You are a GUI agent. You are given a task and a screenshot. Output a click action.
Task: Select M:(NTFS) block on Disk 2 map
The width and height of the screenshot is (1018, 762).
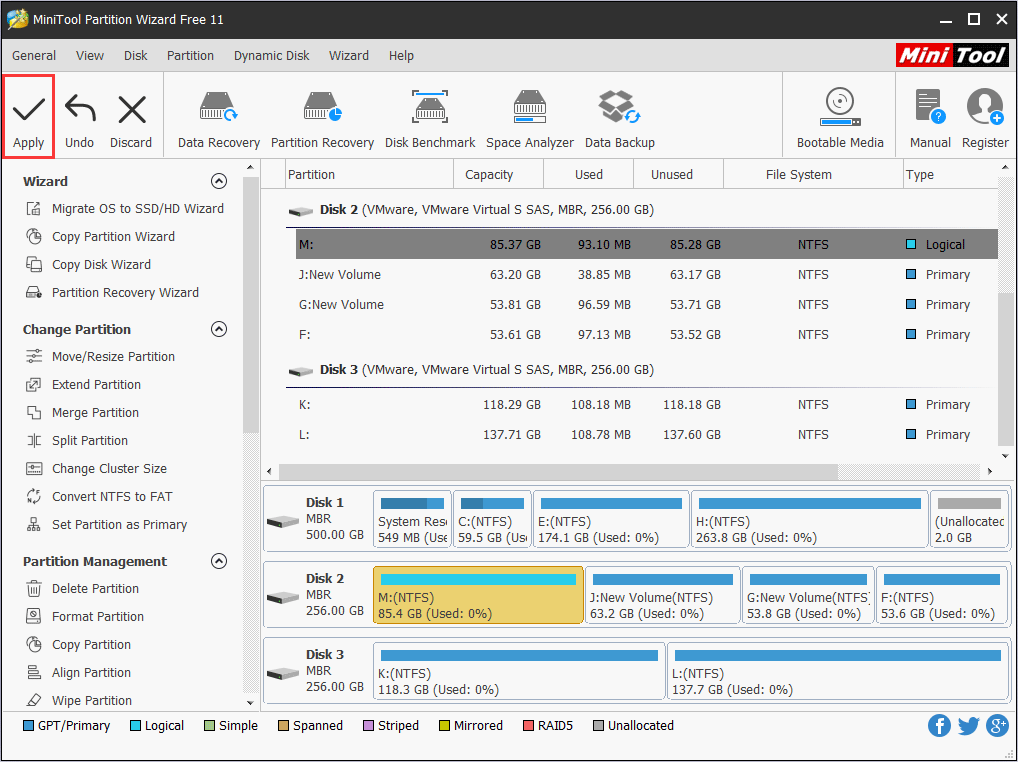478,595
